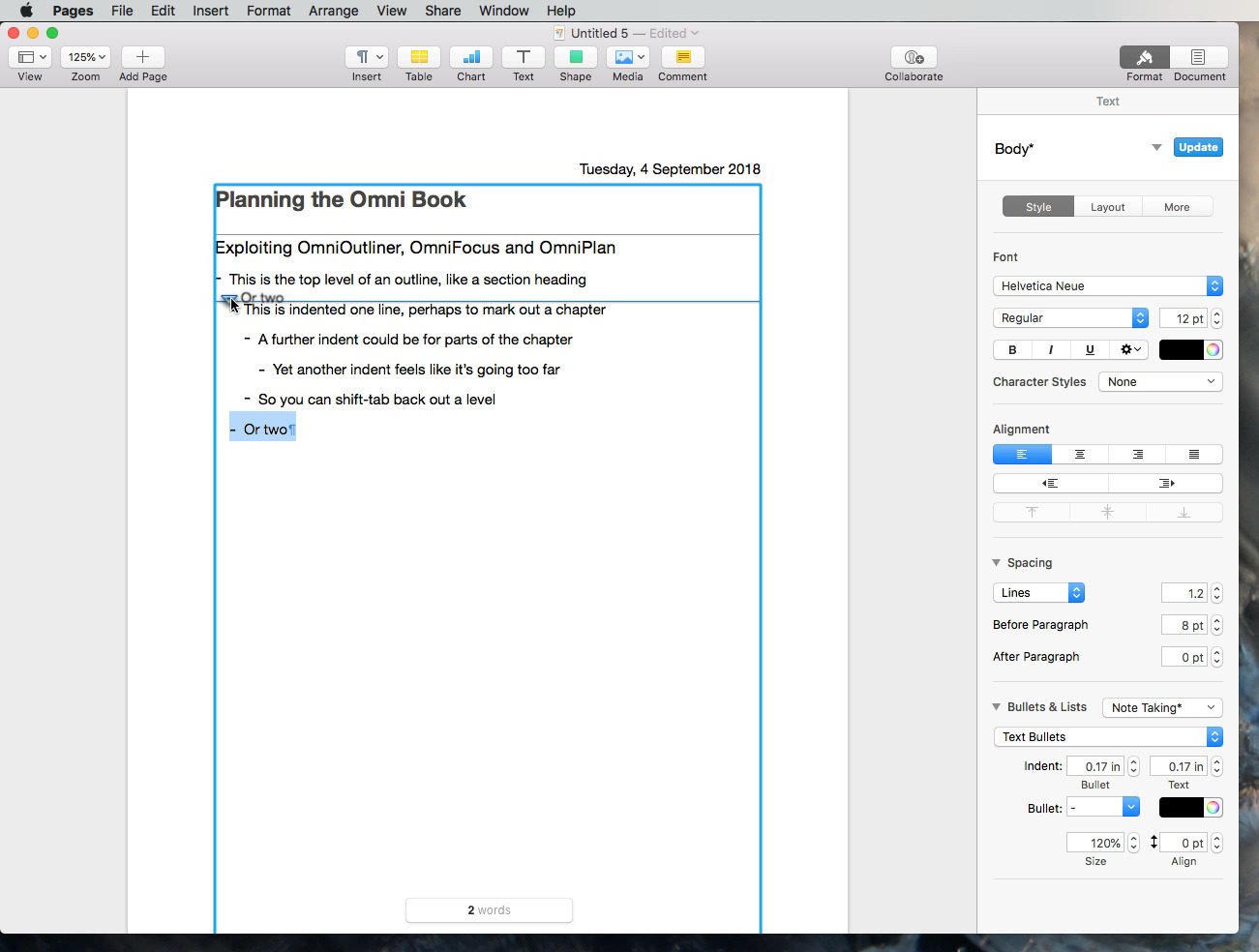1259x952 pixels.
Task: Align text to top of box
Action: [1032, 512]
